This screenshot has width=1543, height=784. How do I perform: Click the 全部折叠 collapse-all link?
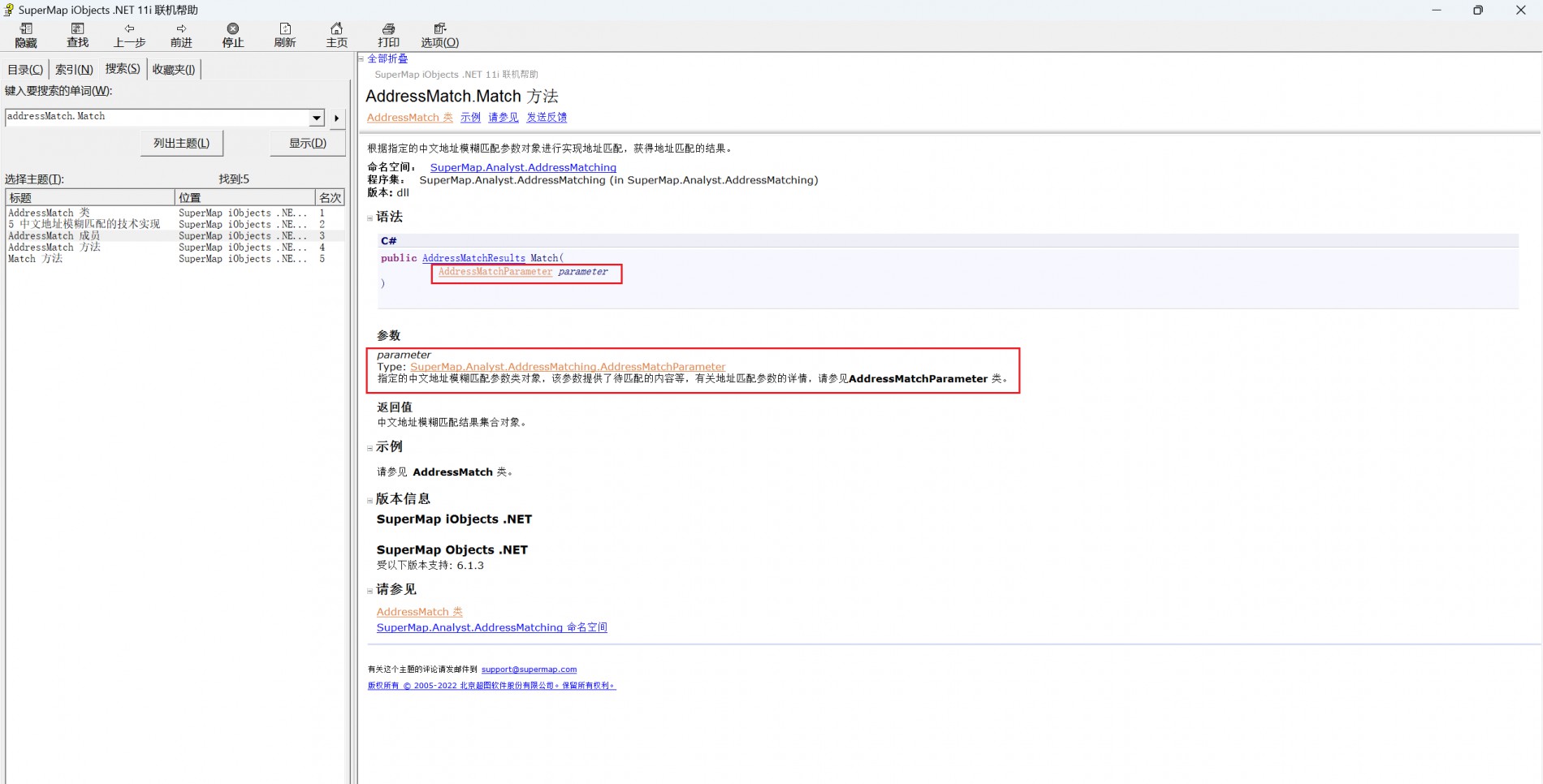[387, 58]
